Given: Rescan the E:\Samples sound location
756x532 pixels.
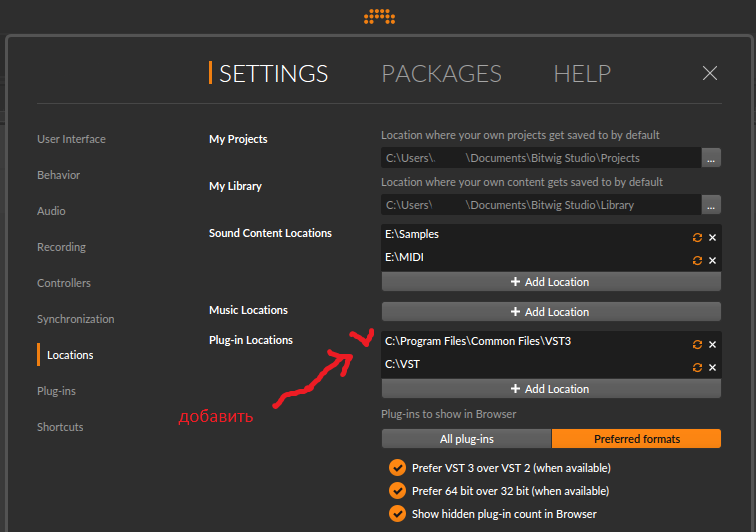Looking at the screenshot, I should pyautogui.click(x=697, y=237).
